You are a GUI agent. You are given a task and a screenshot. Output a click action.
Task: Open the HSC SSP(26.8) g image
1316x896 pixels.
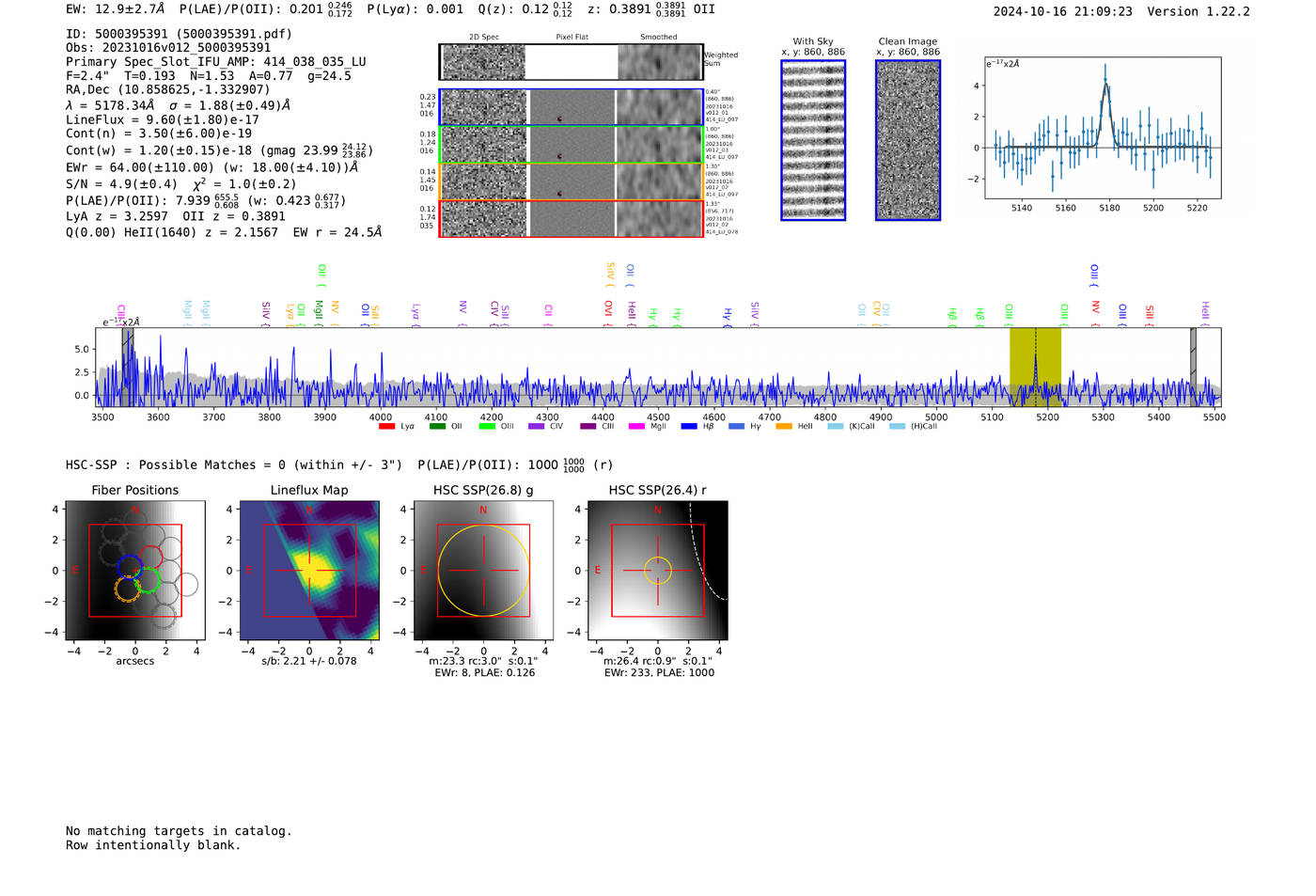pos(483,571)
